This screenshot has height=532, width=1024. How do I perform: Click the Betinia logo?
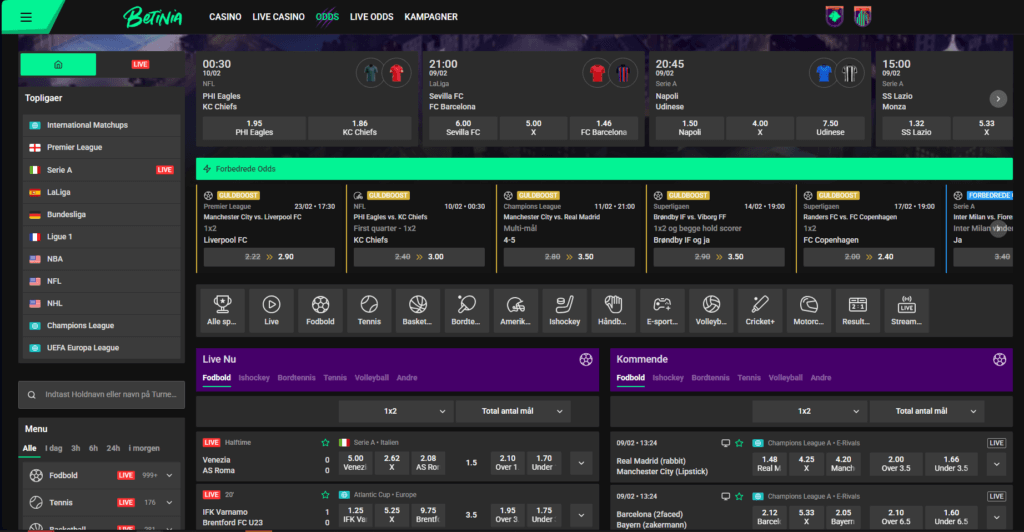[153, 17]
